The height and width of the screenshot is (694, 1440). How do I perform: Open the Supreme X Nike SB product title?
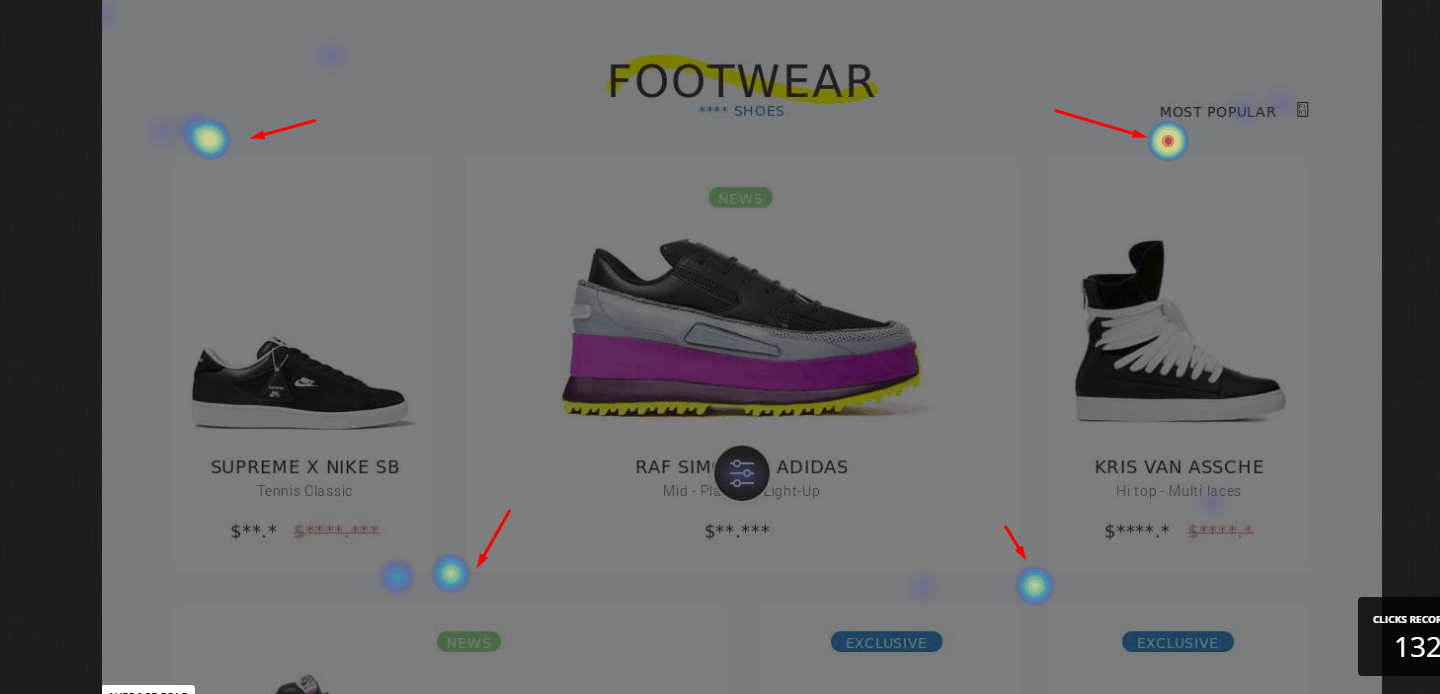305,467
